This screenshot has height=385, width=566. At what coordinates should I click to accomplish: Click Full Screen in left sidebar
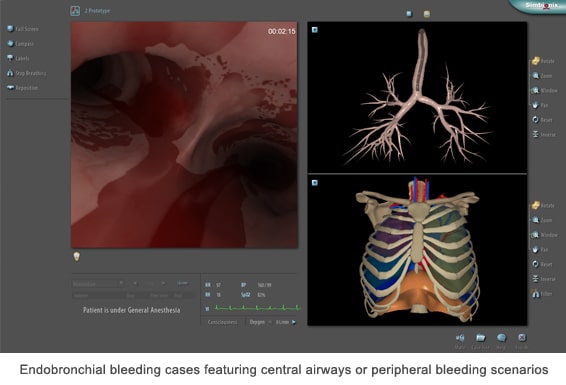(x=23, y=29)
